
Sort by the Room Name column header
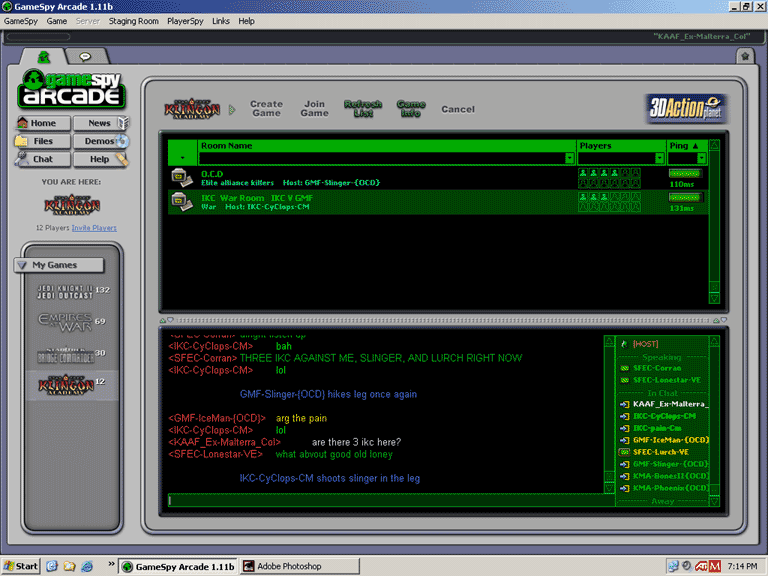click(x=387, y=145)
